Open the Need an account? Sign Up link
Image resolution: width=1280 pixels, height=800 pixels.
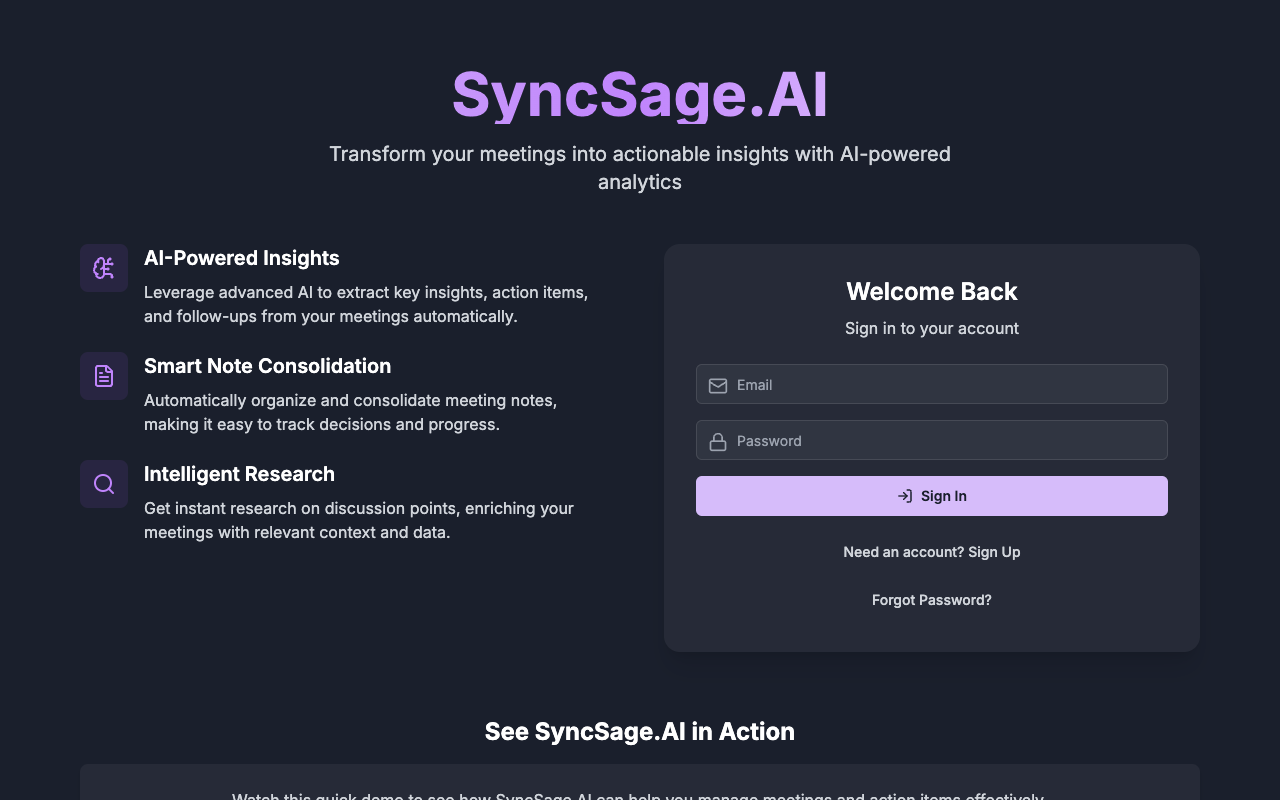[x=932, y=552]
